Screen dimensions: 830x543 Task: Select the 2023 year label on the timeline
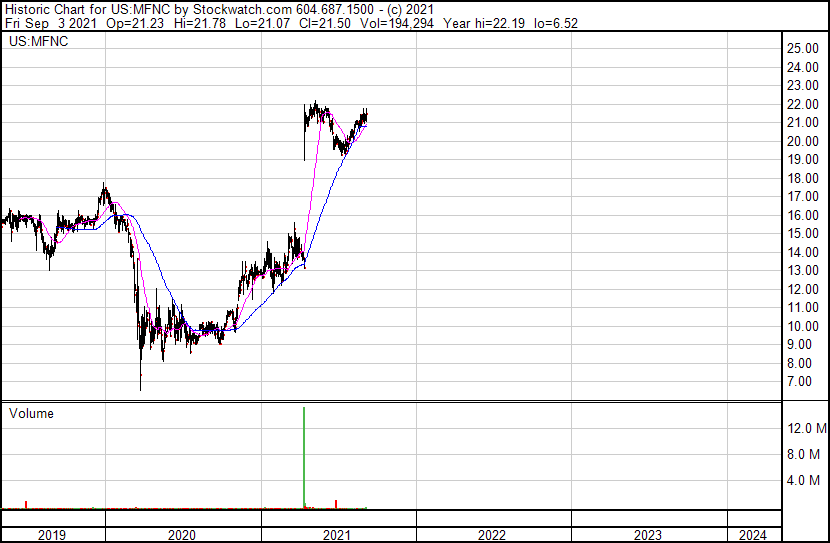click(x=648, y=534)
